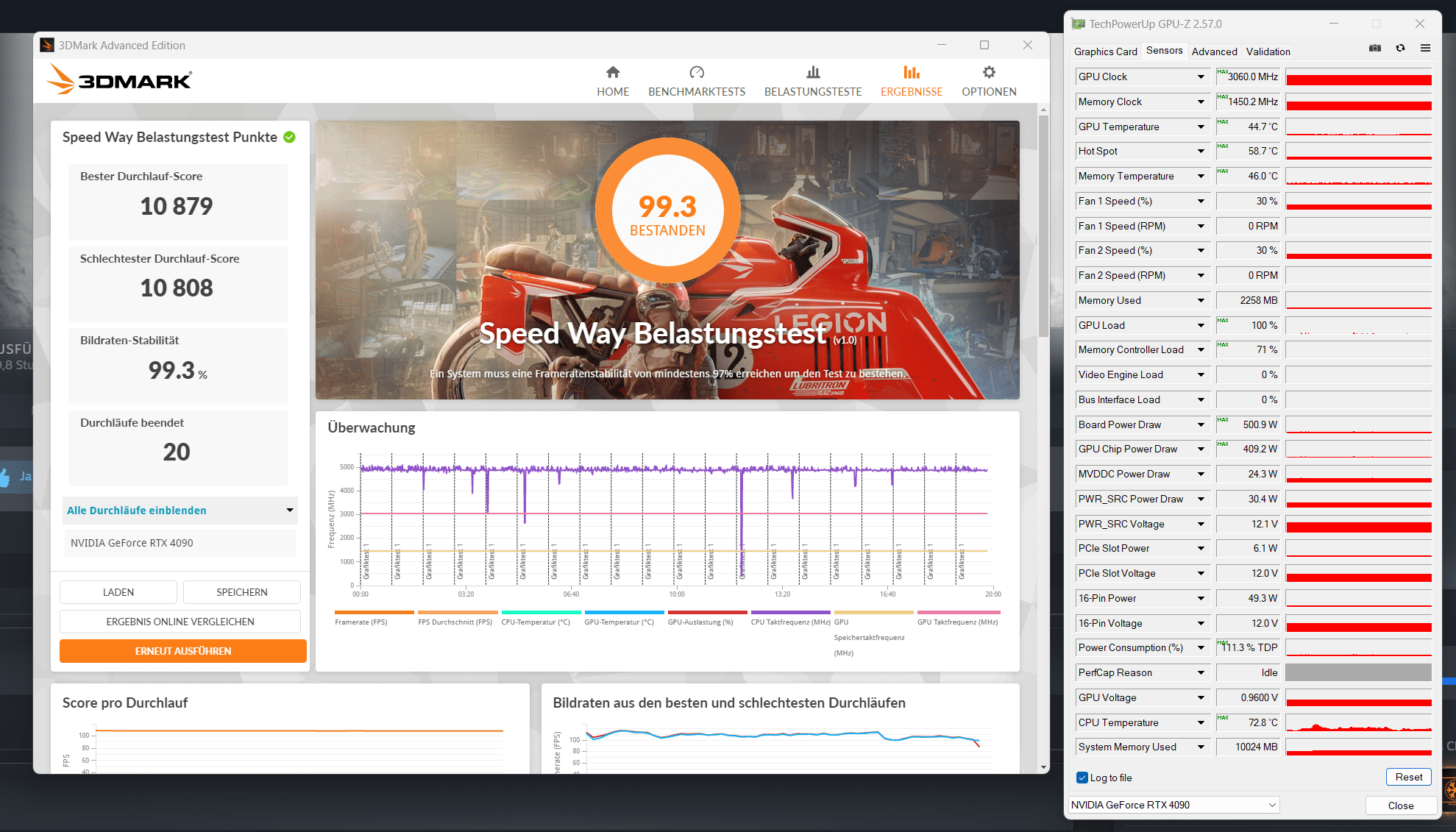Click the Speed Way hero thumbnail image
Viewport: 1456px width, 832px height.
(x=667, y=260)
